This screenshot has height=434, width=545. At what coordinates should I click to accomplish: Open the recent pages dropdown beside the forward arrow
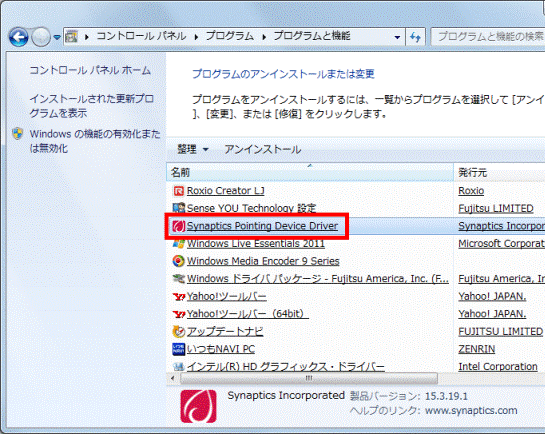click(x=57, y=36)
